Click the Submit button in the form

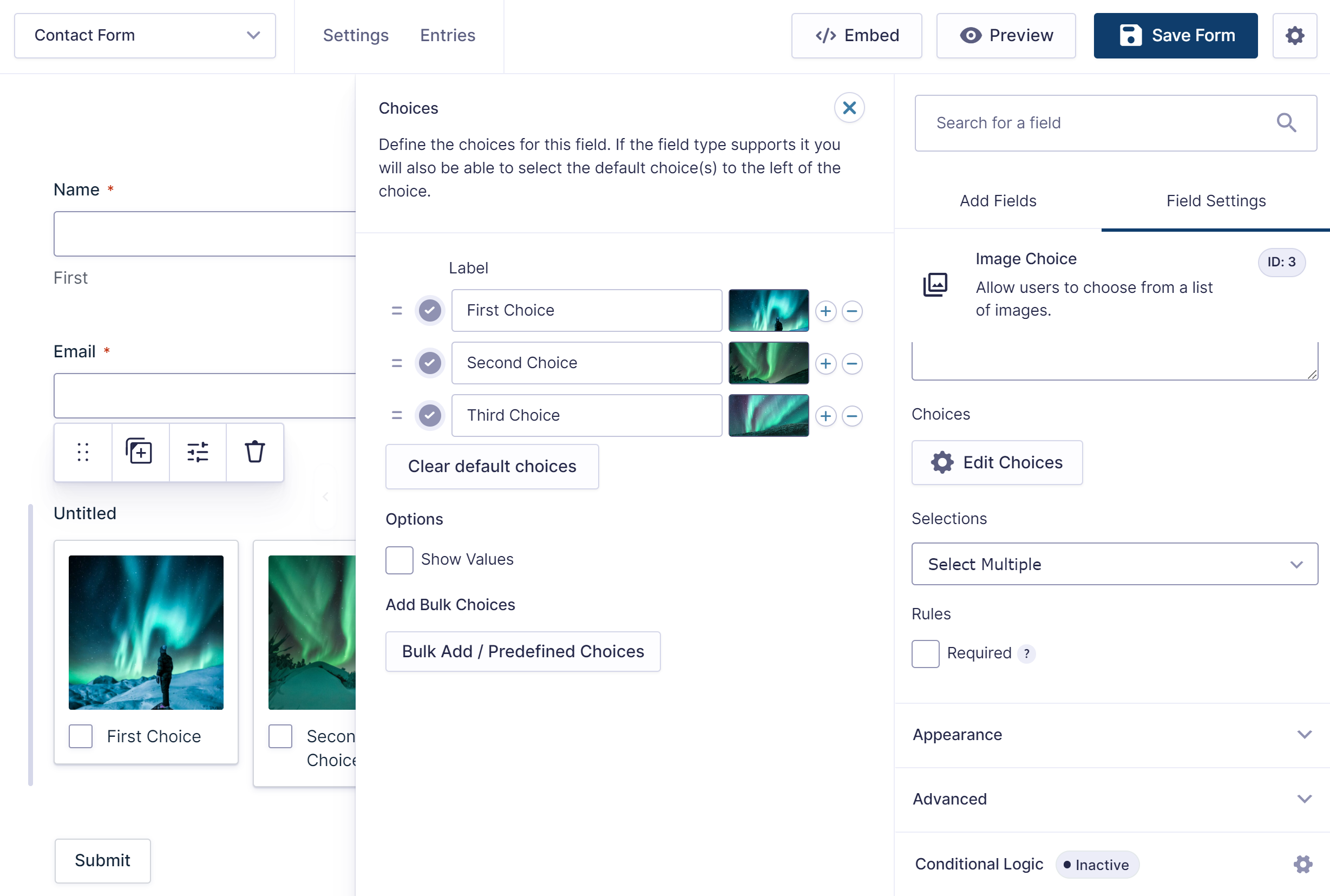tap(102, 861)
